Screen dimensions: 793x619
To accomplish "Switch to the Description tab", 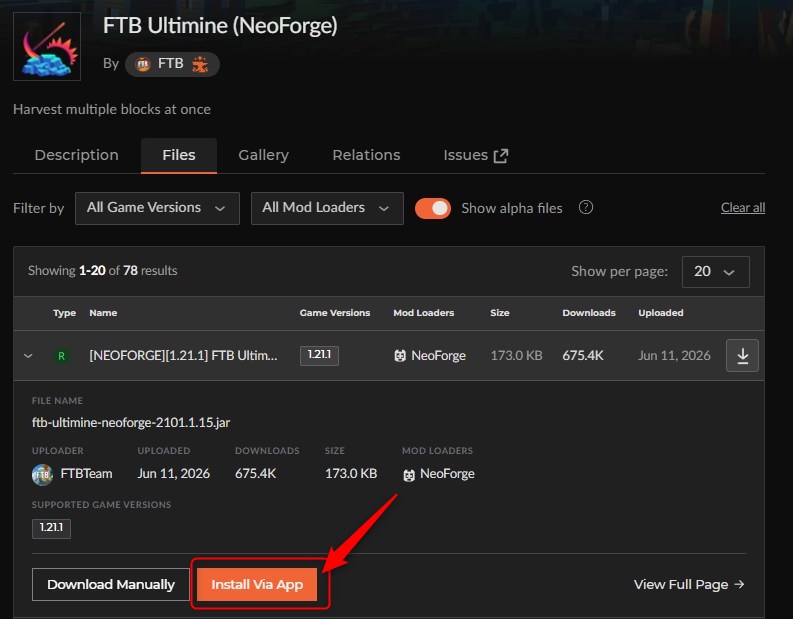I will (76, 155).
